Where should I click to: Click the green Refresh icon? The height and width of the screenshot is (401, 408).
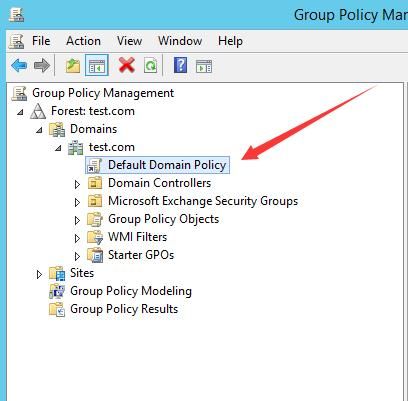click(151, 65)
